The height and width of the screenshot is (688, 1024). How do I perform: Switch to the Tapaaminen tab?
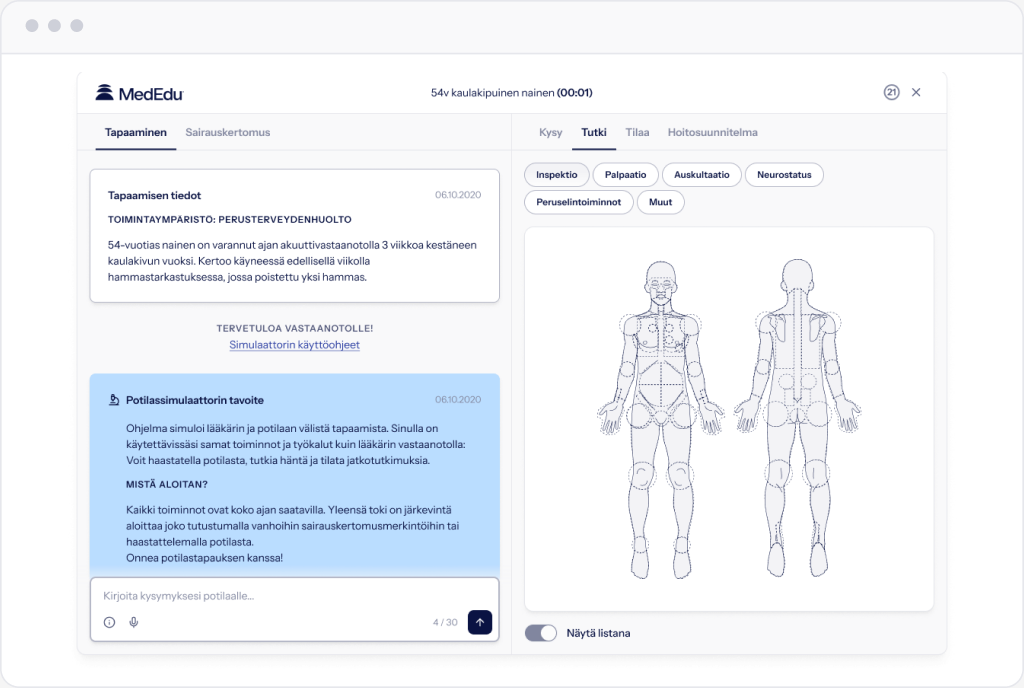[x=136, y=133]
